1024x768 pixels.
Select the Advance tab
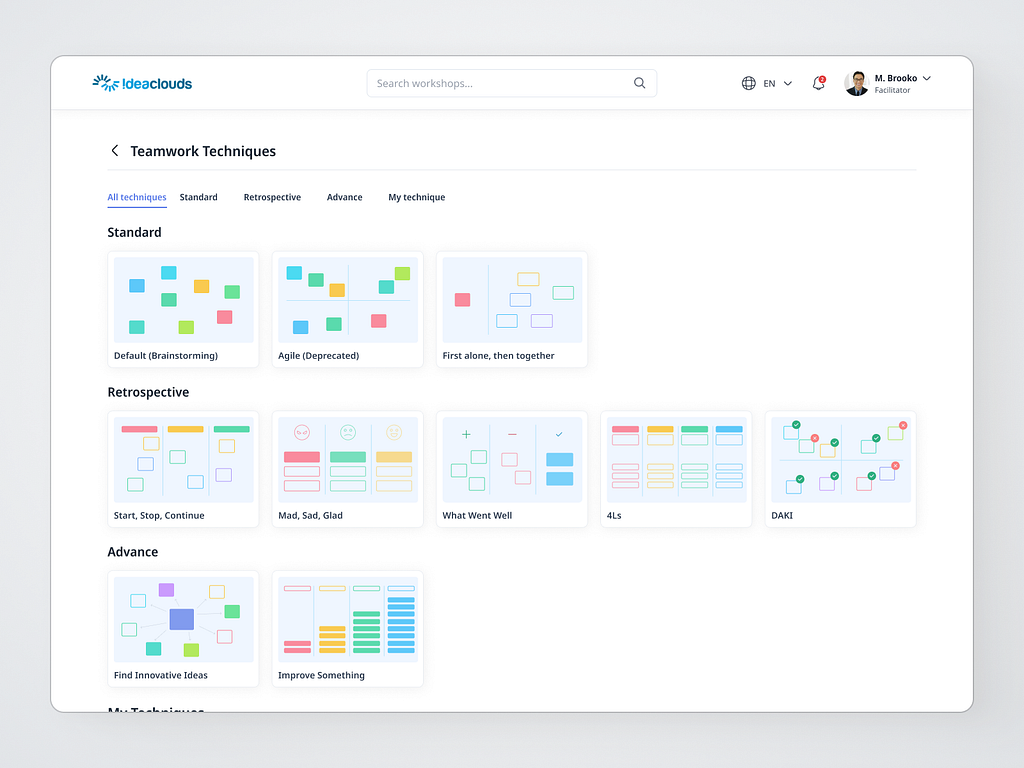344,197
